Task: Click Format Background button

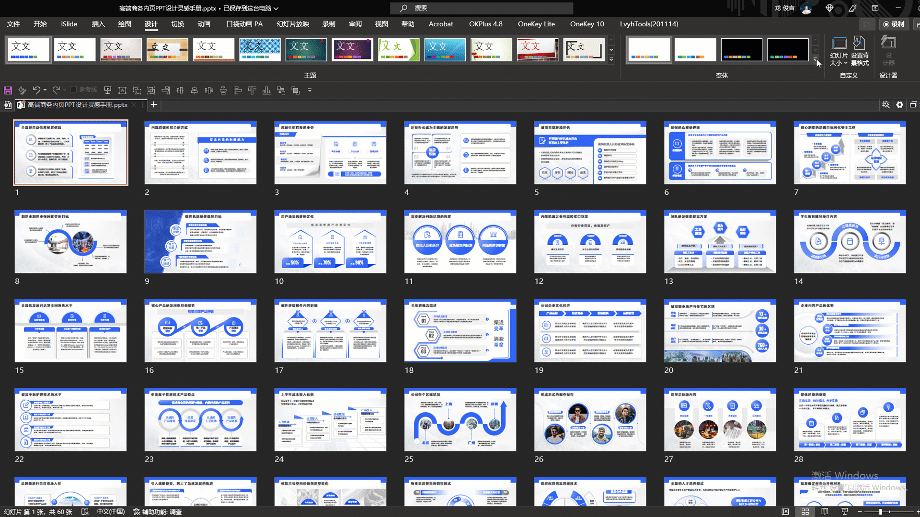Action: 860,51
